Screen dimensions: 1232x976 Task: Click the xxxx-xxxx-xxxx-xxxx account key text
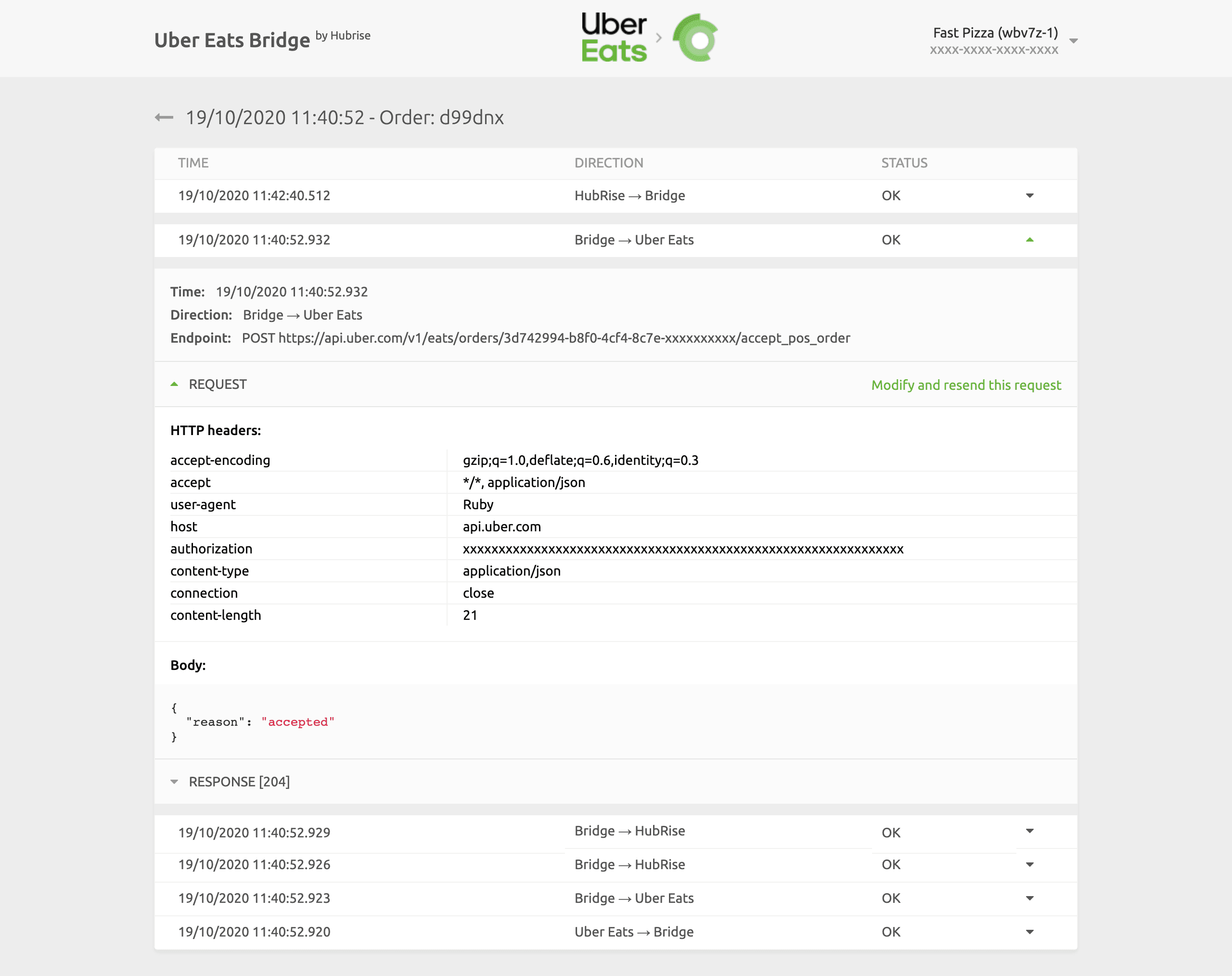coord(994,50)
